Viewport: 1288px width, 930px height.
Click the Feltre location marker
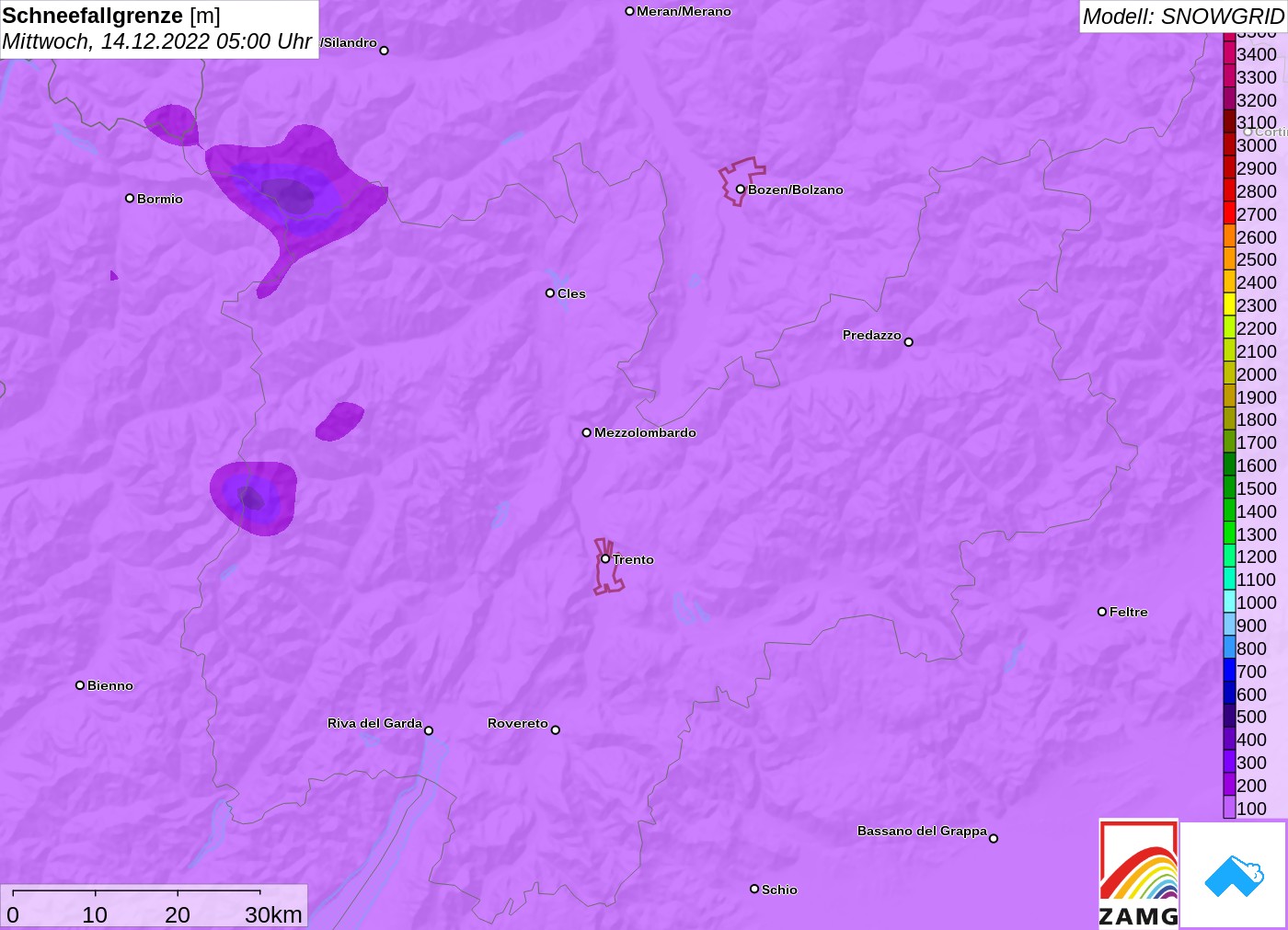click(1102, 612)
